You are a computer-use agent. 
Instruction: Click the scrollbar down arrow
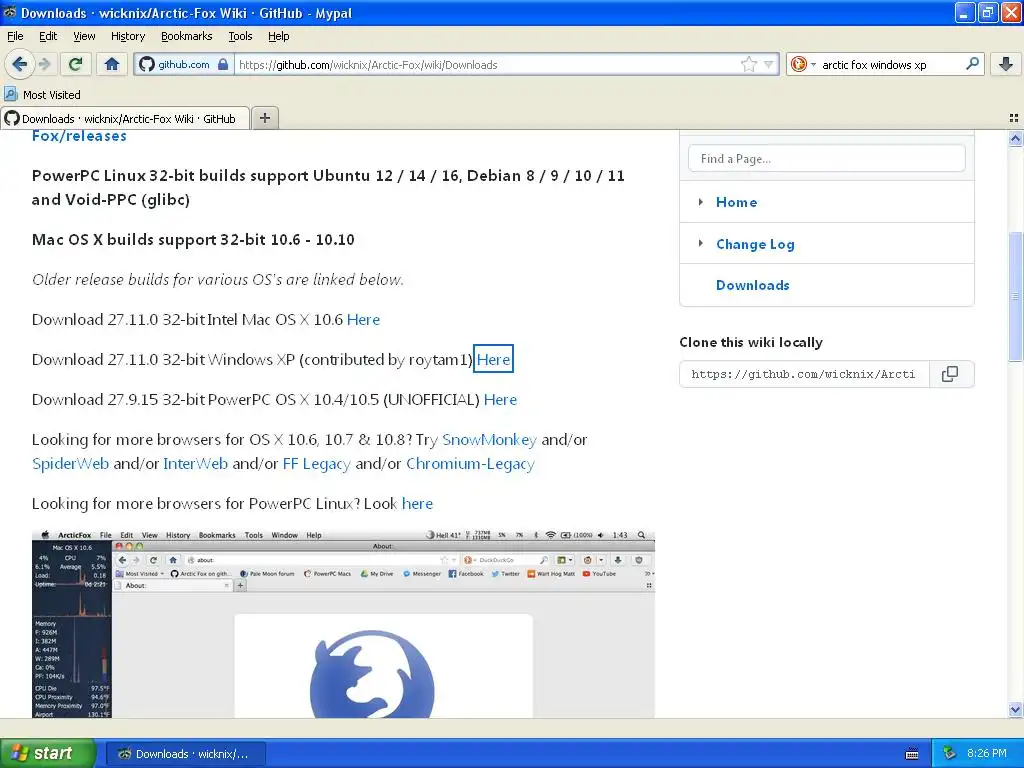[x=1015, y=709]
